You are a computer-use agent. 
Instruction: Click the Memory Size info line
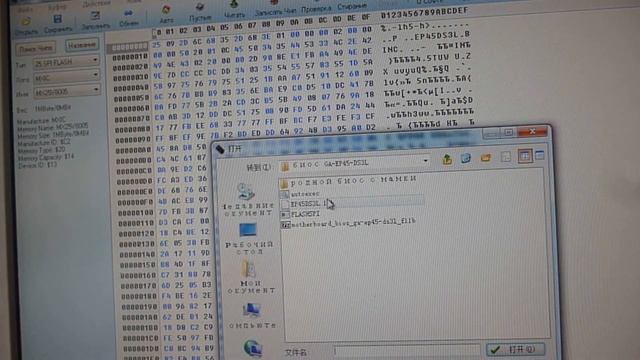(x=53, y=134)
